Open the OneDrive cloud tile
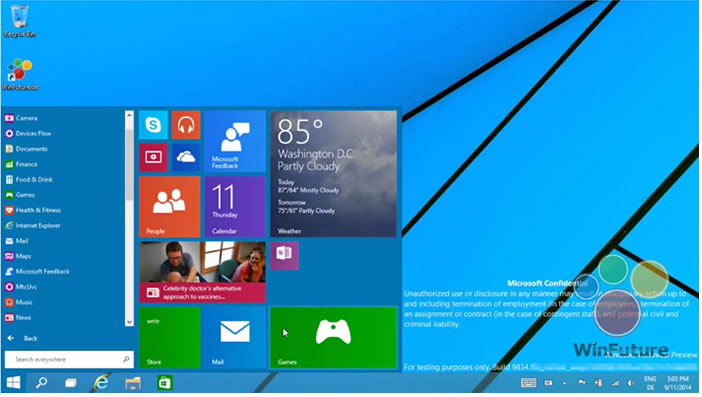Image resolution: width=702 pixels, height=397 pixels. (x=186, y=158)
